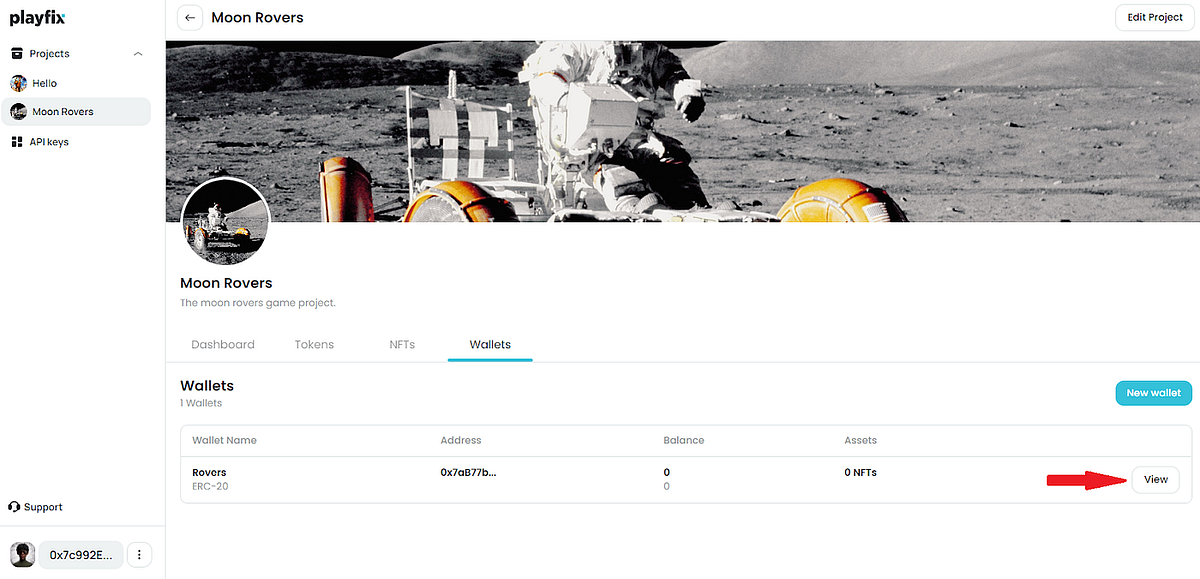Click the playfix logo
Viewport: 1200px width, 579px height.
pyautogui.click(x=37, y=17)
